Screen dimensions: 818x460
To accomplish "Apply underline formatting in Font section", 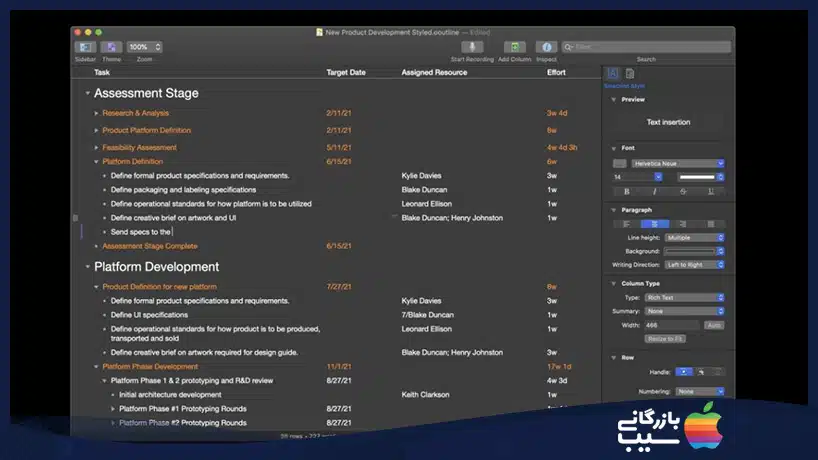I will coord(711,191).
